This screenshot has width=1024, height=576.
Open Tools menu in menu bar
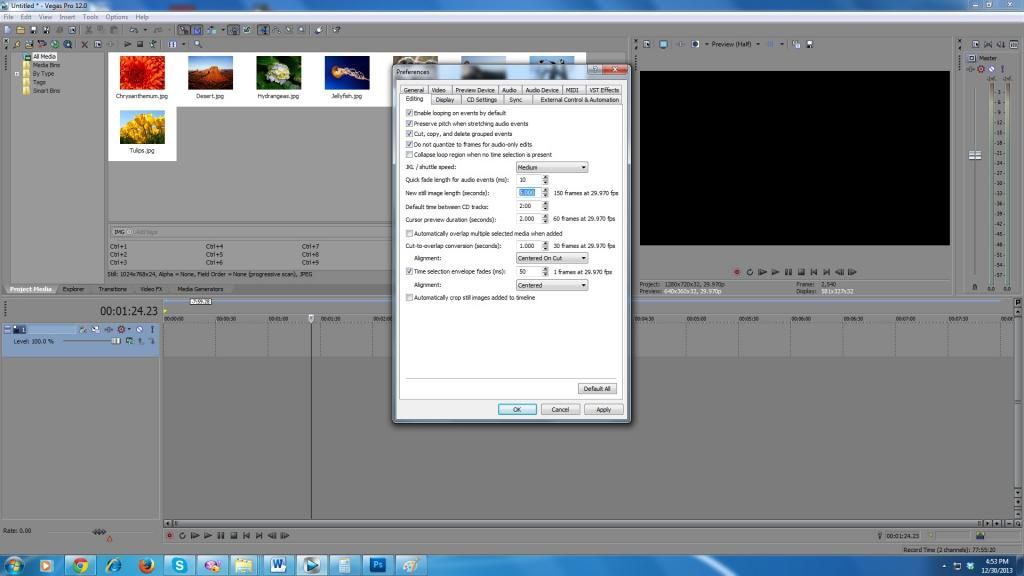point(90,17)
